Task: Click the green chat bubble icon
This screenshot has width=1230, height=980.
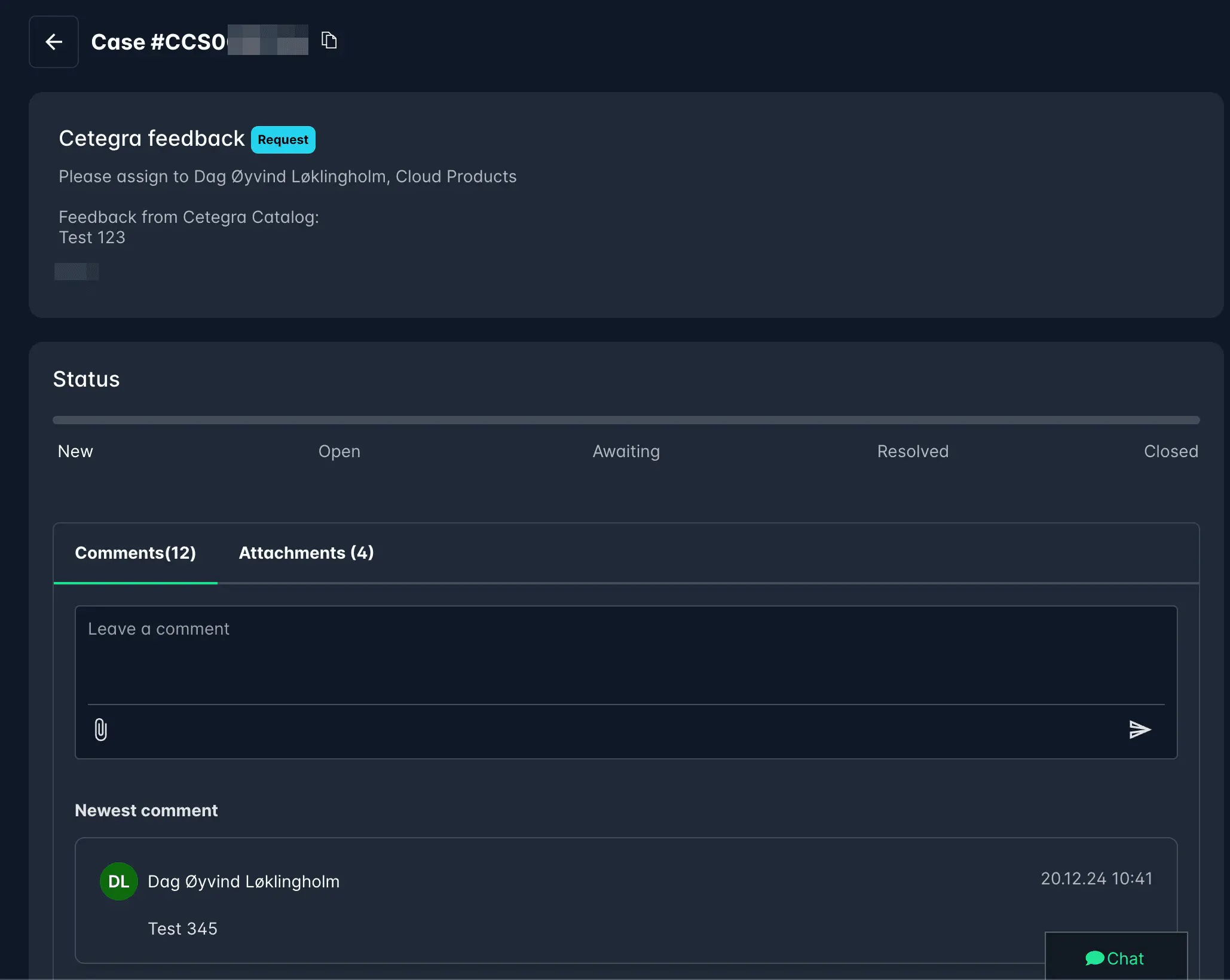Action: (x=1094, y=958)
